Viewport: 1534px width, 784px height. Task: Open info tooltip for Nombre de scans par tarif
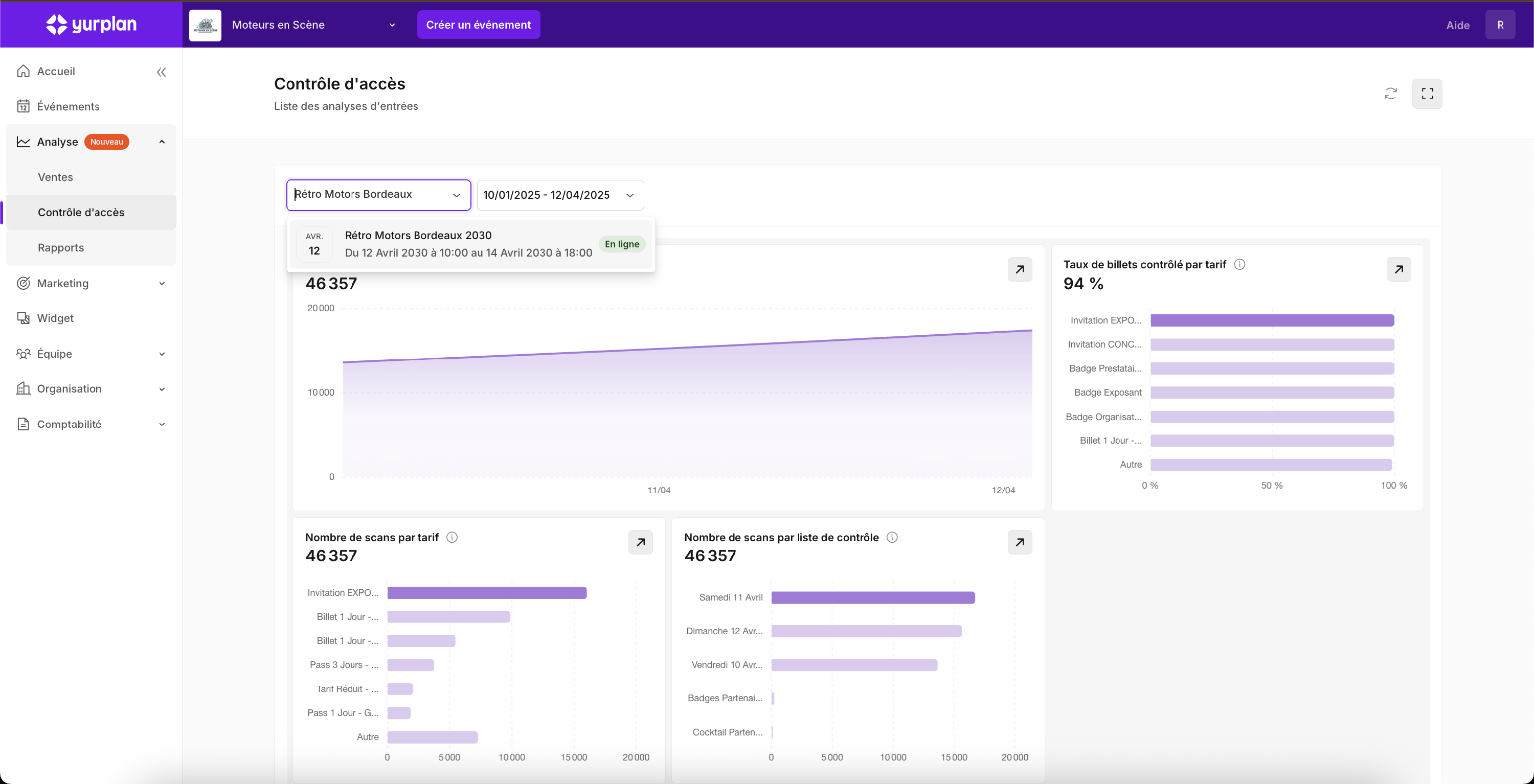[452, 537]
